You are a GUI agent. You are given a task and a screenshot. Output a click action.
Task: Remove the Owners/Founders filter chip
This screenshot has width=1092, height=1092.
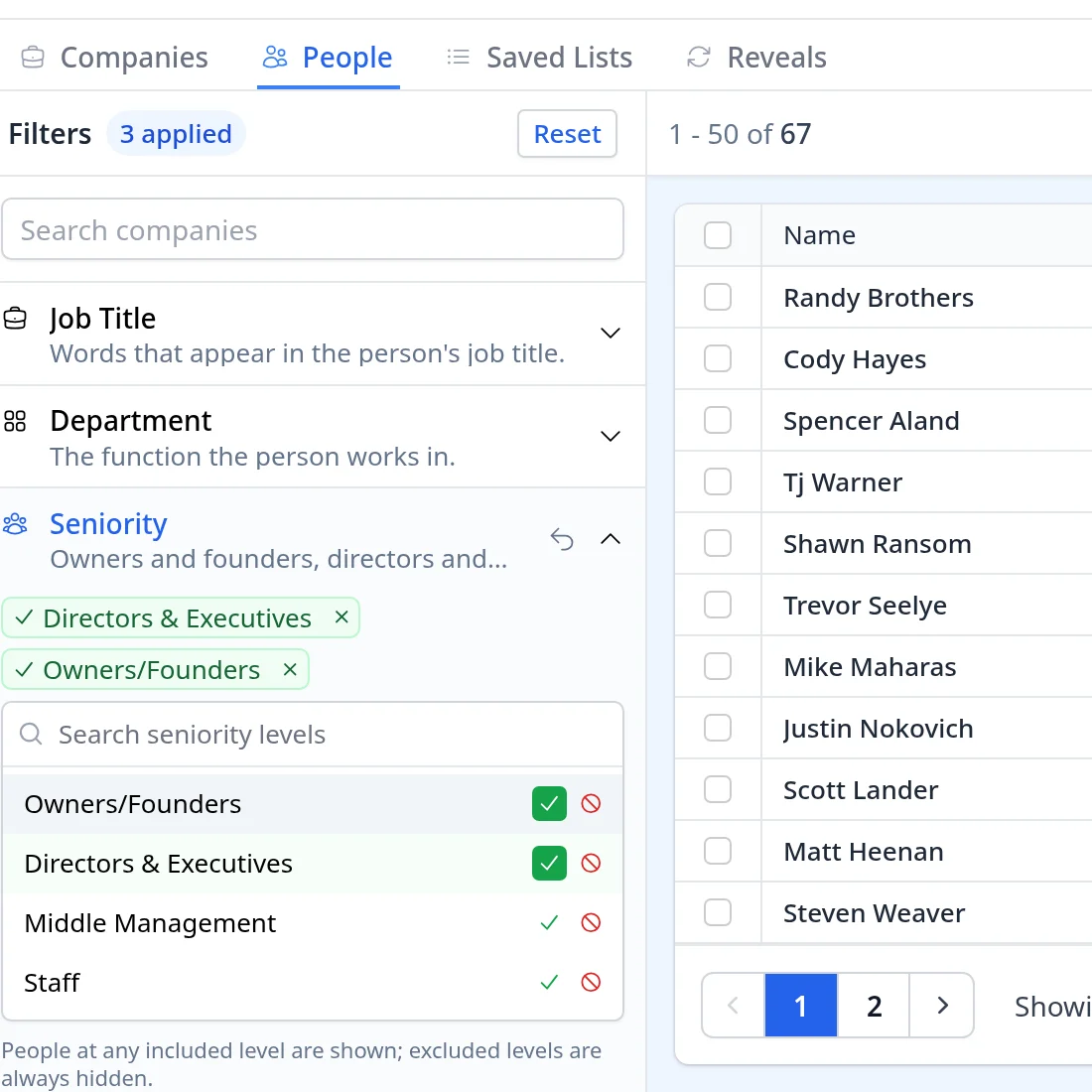tap(291, 669)
